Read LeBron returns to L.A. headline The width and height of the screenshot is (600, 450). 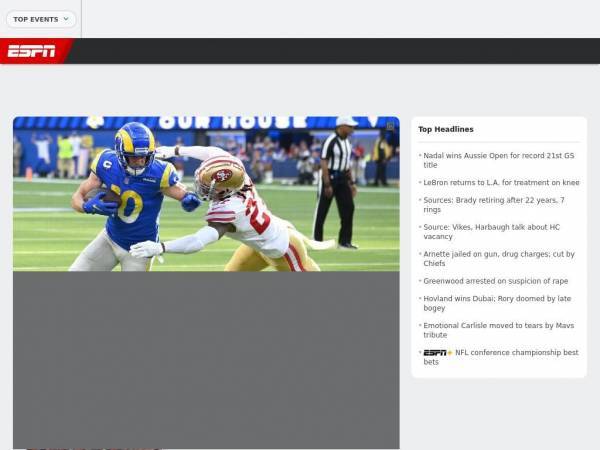tap(501, 183)
